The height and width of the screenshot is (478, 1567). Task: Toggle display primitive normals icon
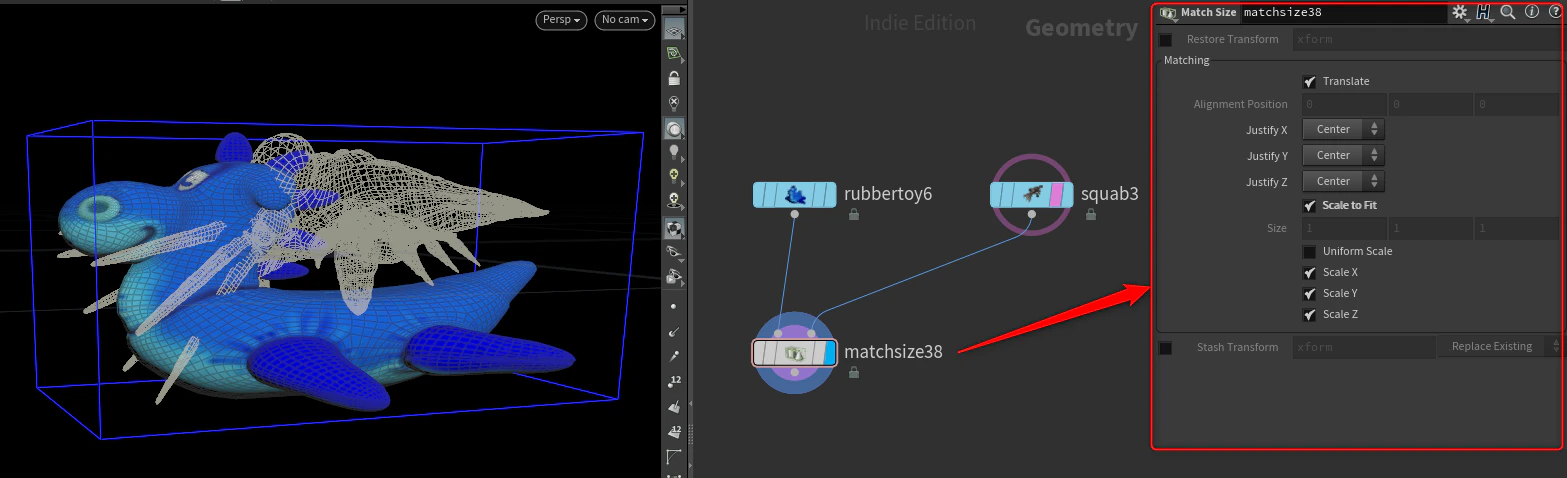[673, 406]
